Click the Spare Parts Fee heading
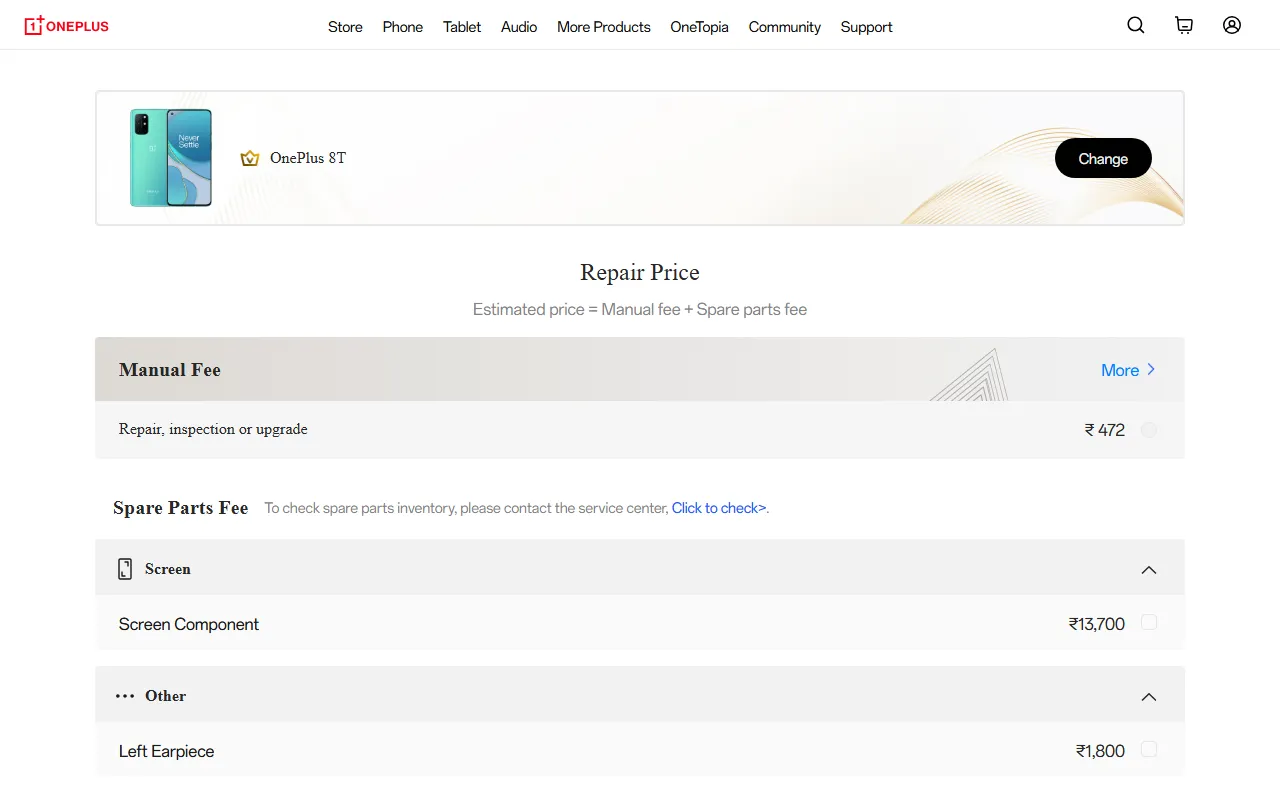1280x800 pixels. pyautogui.click(x=180, y=508)
